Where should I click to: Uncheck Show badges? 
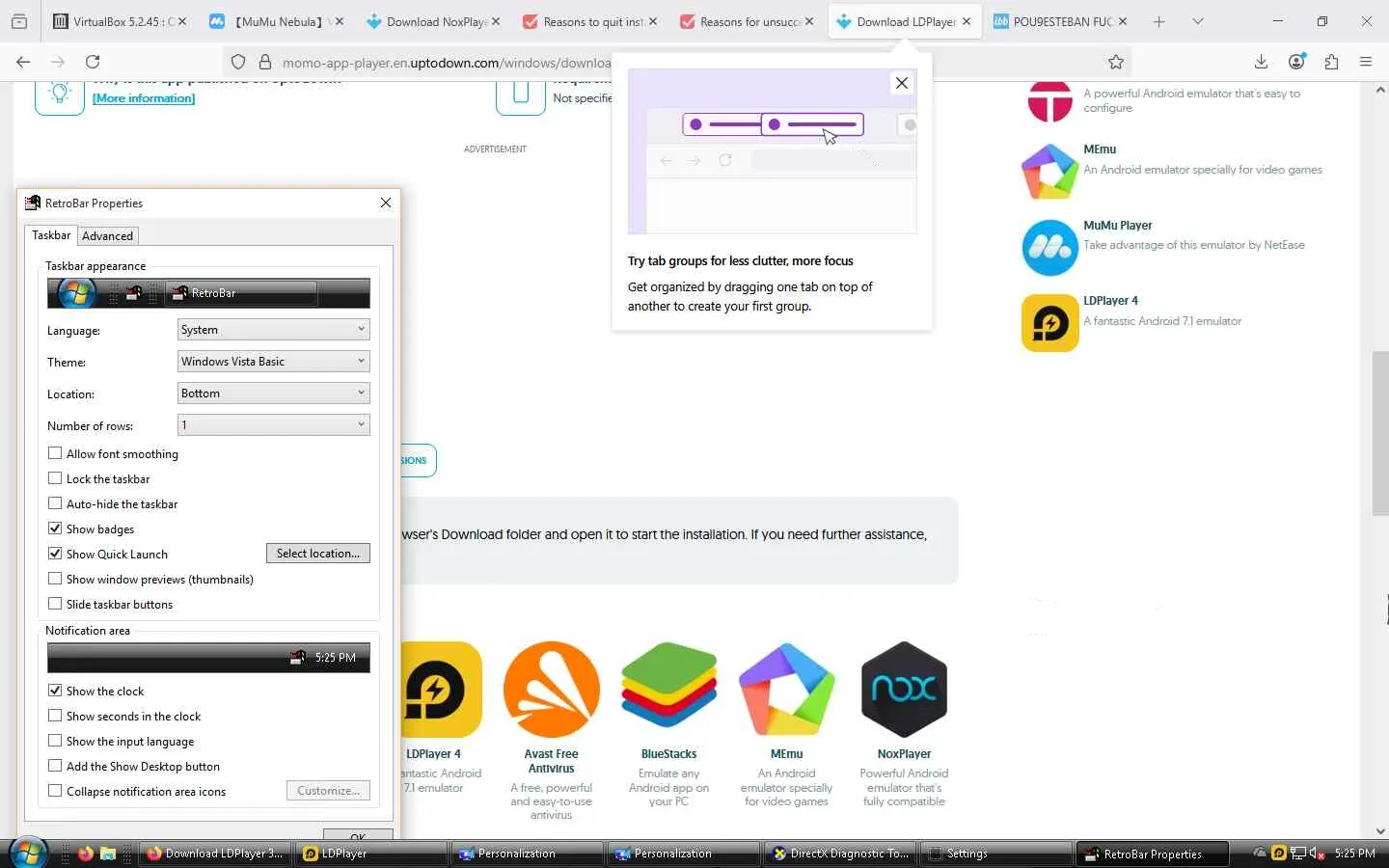click(55, 529)
